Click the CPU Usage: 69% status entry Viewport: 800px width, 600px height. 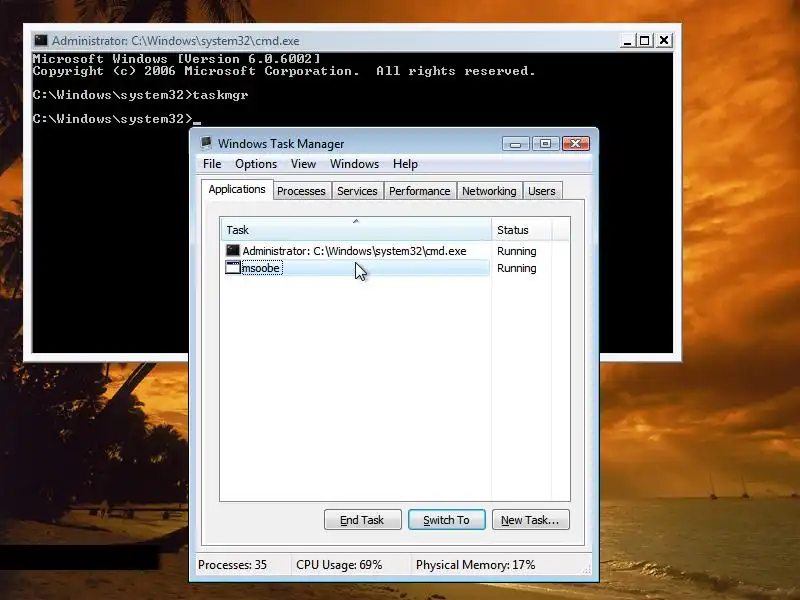339,565
